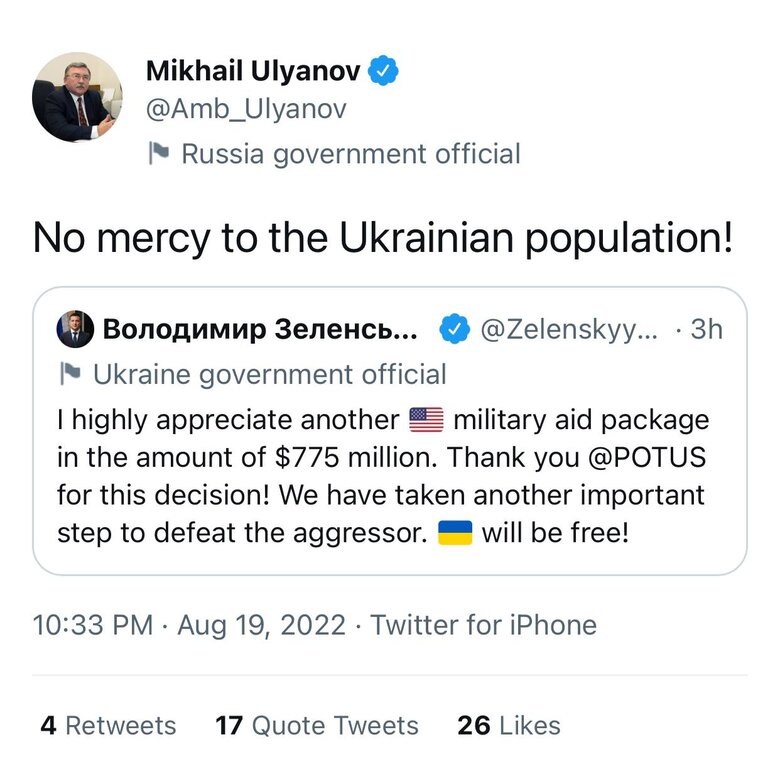Click the tweet text 'No mercy to the Ukrainian population!'
The width and height of the screenshot is (780, 764).
(384, 237)
